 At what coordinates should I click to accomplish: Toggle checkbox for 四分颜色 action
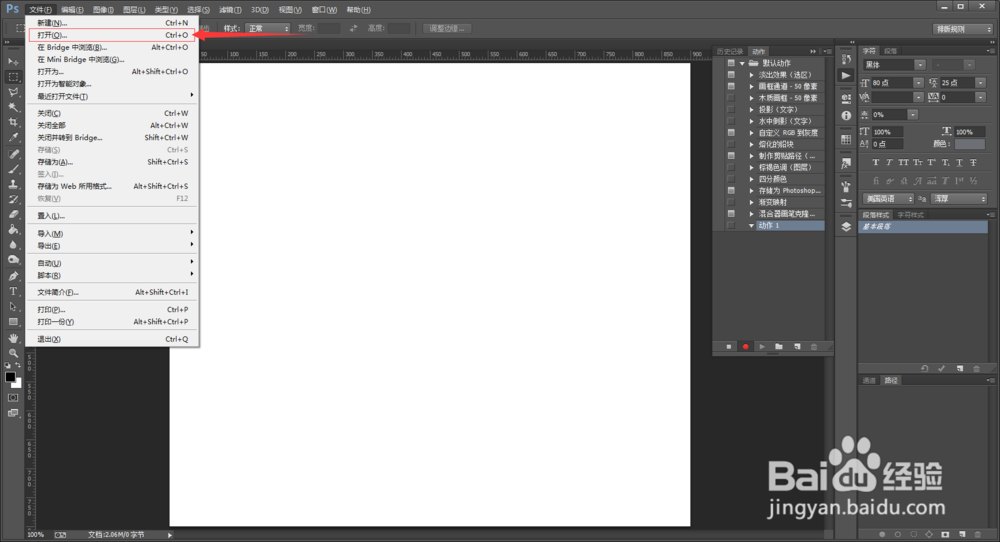click(x=731, y=179)
